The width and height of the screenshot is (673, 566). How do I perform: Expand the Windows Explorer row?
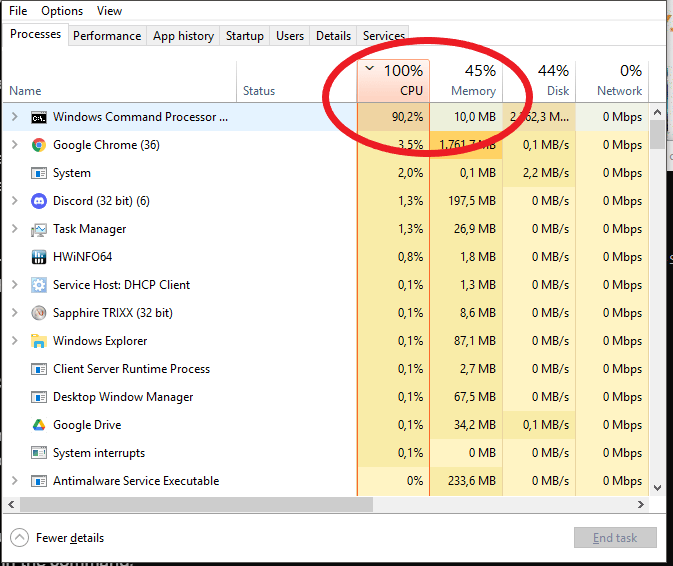click(15, 341)
